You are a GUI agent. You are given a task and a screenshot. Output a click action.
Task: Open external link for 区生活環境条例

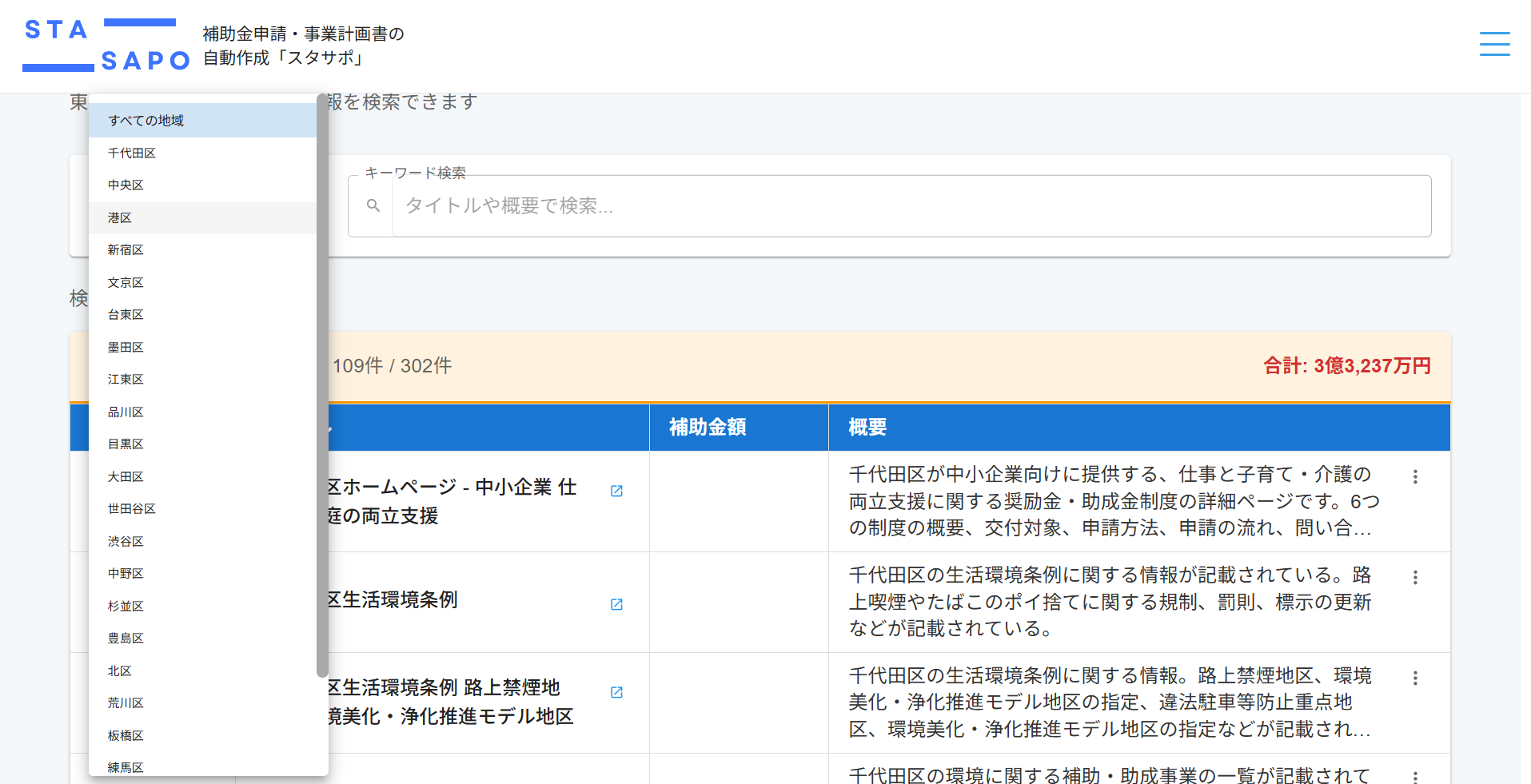point(616,605)
